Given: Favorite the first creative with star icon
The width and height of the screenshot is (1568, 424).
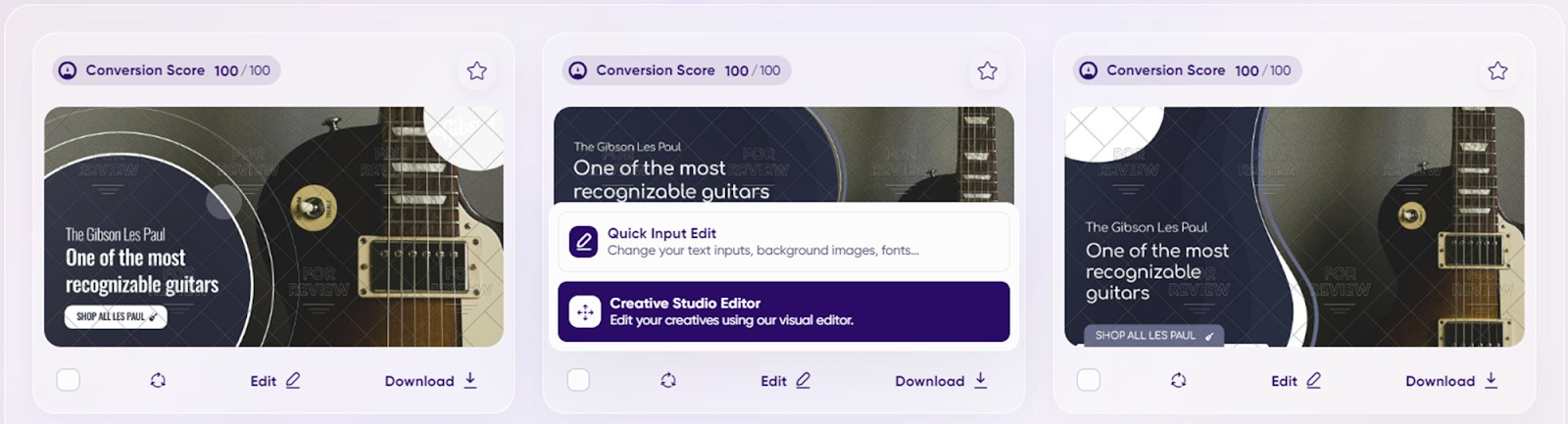Looking at the screenshot, I should pos(476,71).
